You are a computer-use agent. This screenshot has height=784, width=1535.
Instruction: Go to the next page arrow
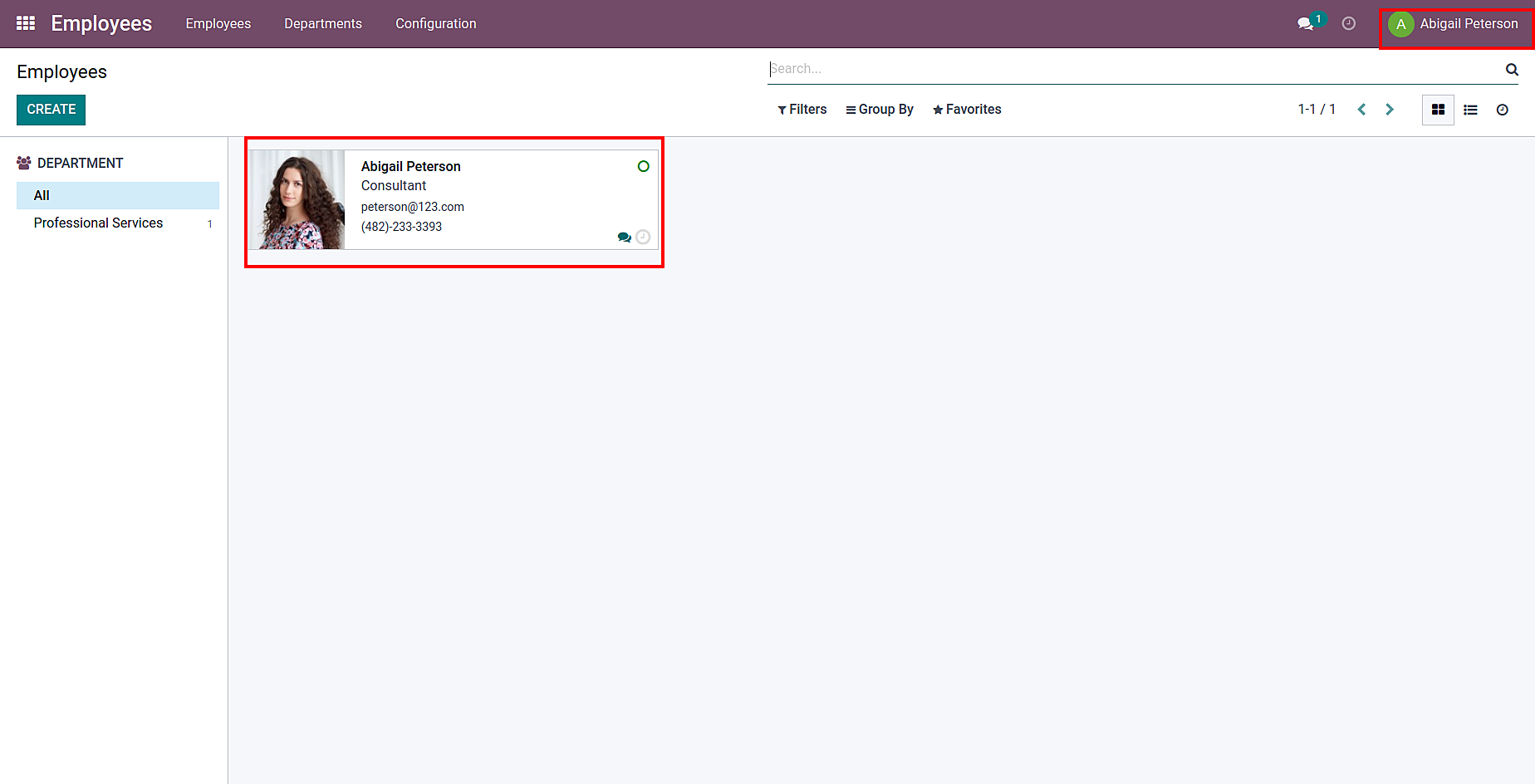click(1390, 110)
